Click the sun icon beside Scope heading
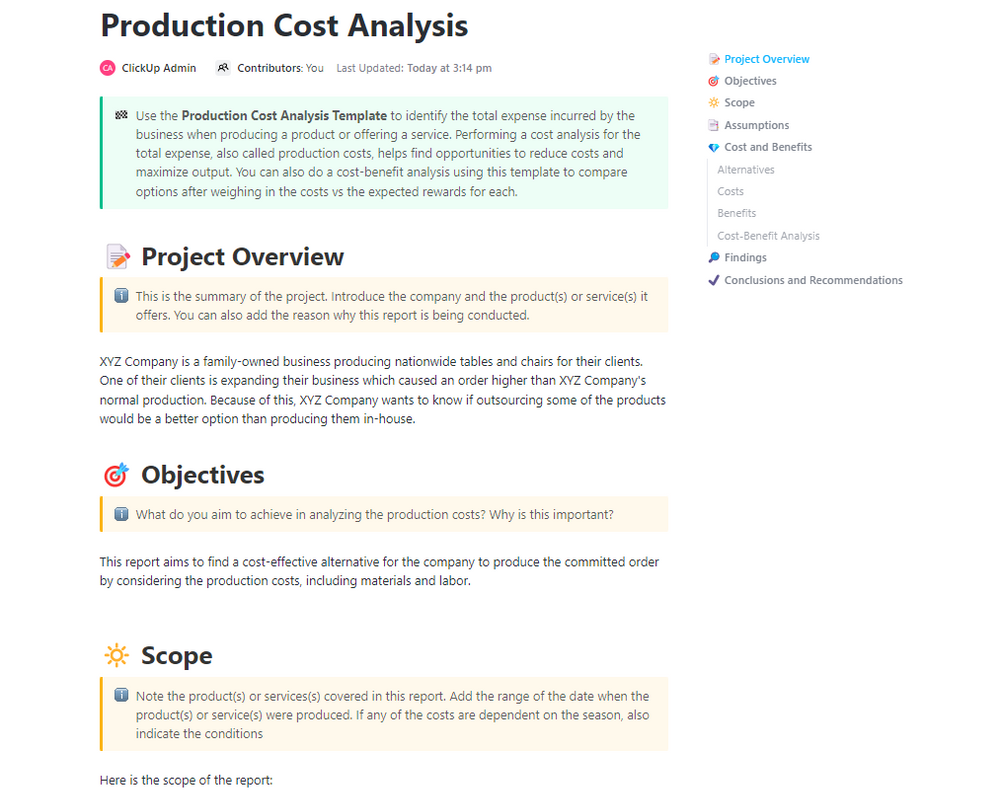Viewport: 1000px width, 808px height. (116, 656)
